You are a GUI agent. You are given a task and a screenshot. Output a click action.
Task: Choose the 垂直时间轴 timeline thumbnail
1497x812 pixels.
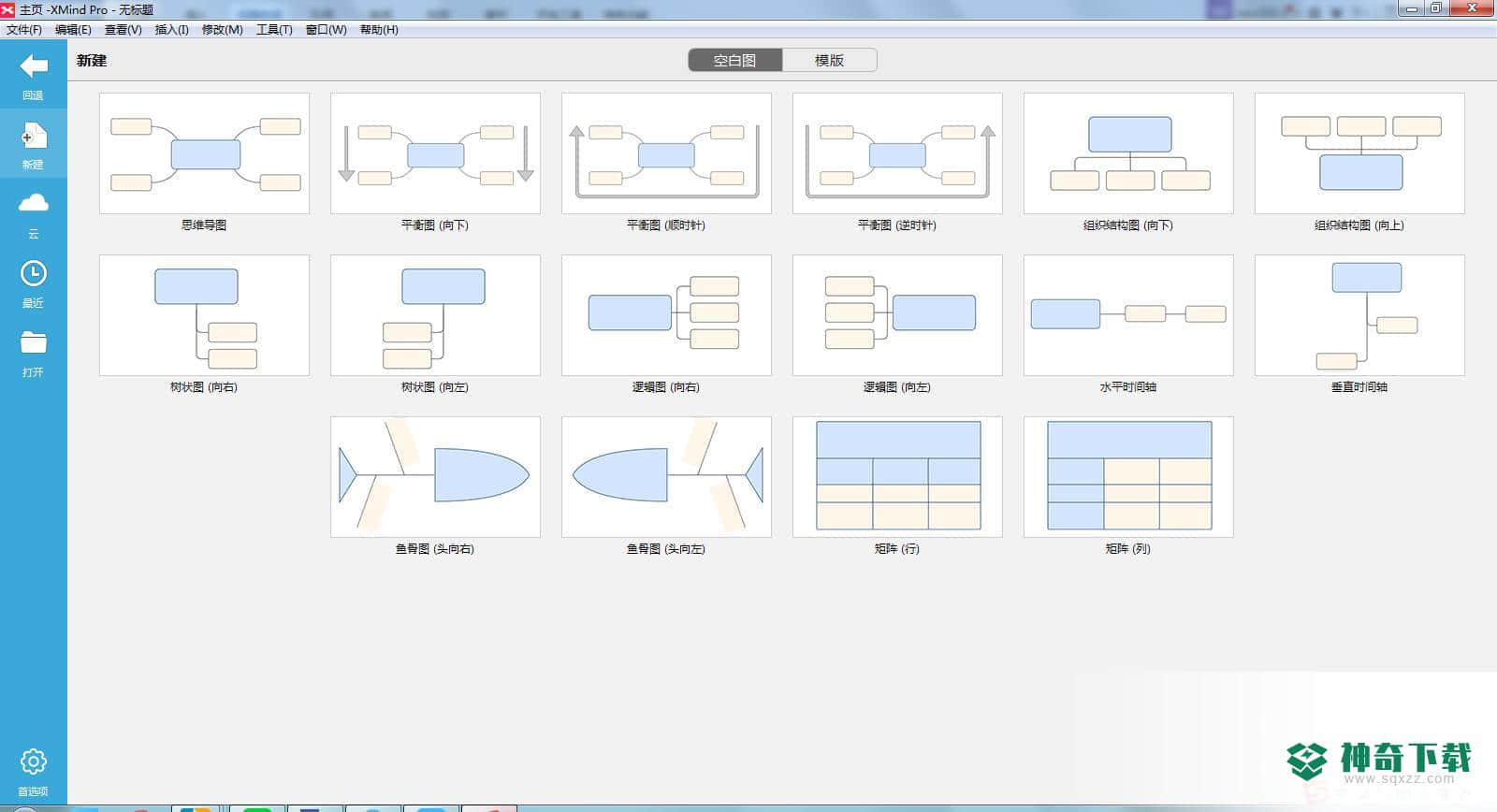click(1359, 315)
